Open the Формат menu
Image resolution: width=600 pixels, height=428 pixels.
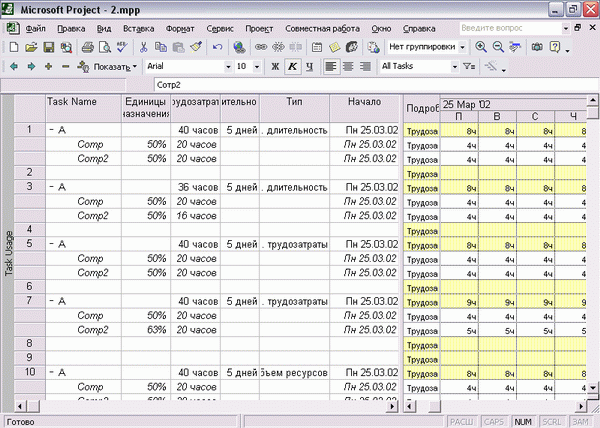pos(180,29)
